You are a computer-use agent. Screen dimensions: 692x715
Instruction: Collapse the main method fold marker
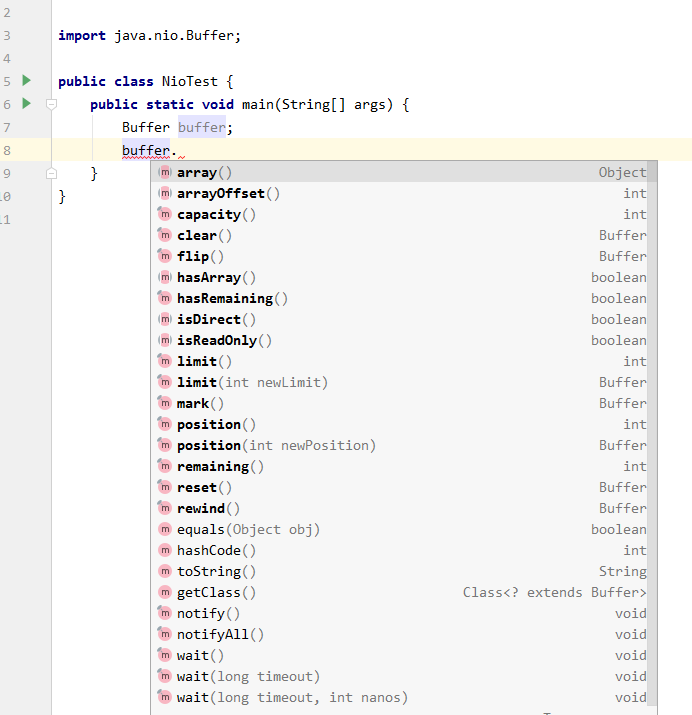pos(52,105)
